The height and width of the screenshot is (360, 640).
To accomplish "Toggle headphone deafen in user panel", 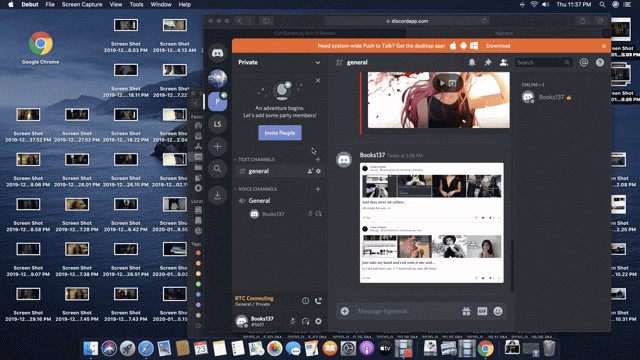I will pos(305,321).
